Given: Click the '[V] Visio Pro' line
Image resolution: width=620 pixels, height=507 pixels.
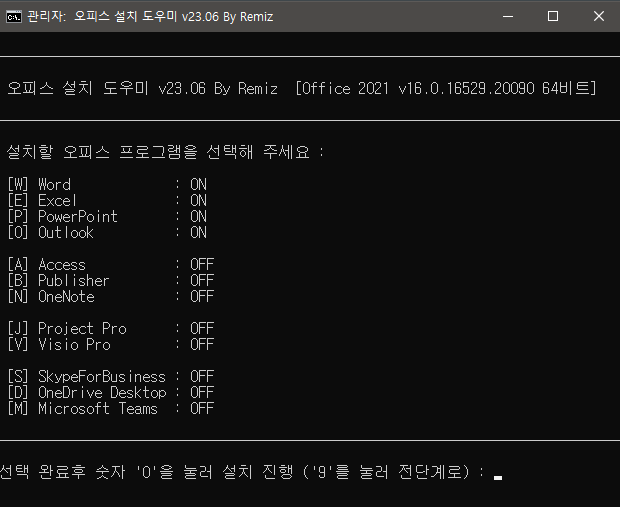Looking at the screenshot, I should [x=111, y=344].
